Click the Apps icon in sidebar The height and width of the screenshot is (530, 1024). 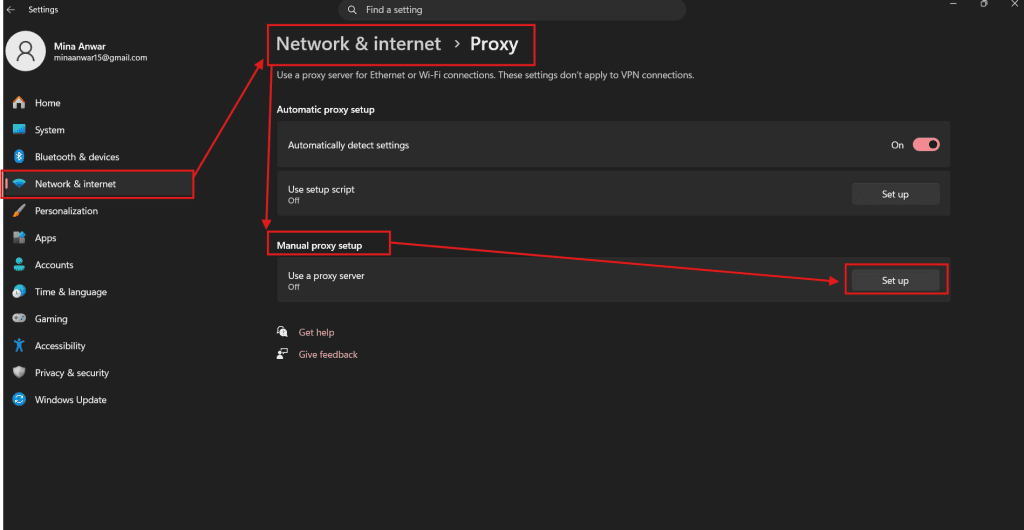coord(19,238)
